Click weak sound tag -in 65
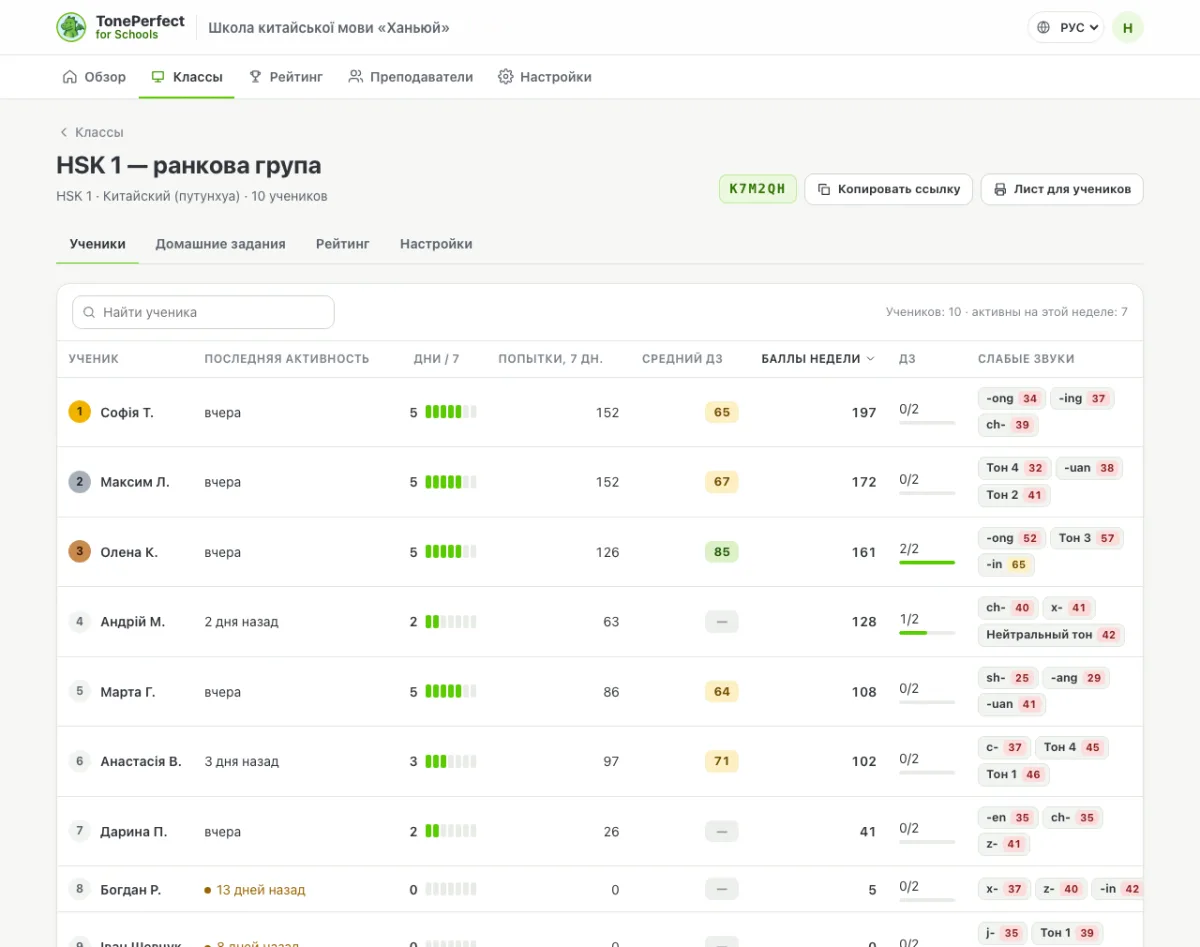Screen dimensions: 1200x947 coord(1006,565)
